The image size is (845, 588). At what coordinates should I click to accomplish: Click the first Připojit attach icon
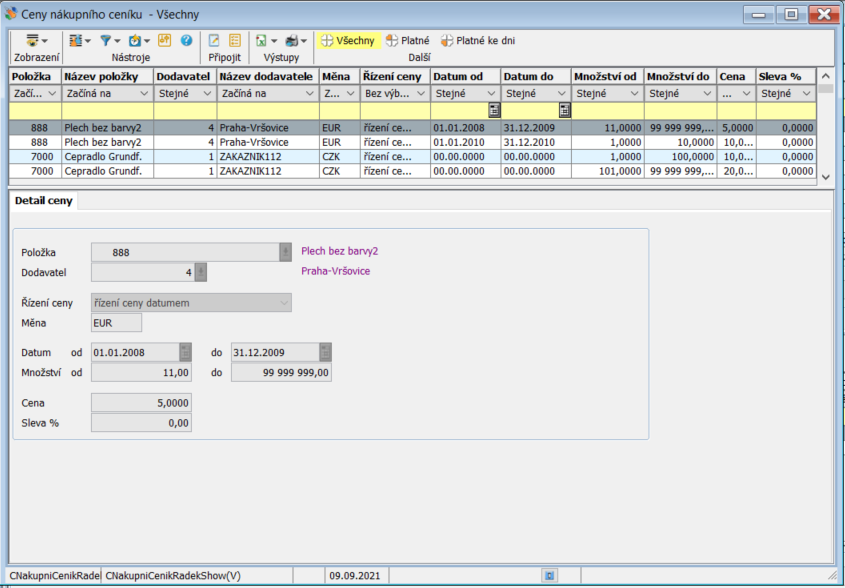point(213,41)
